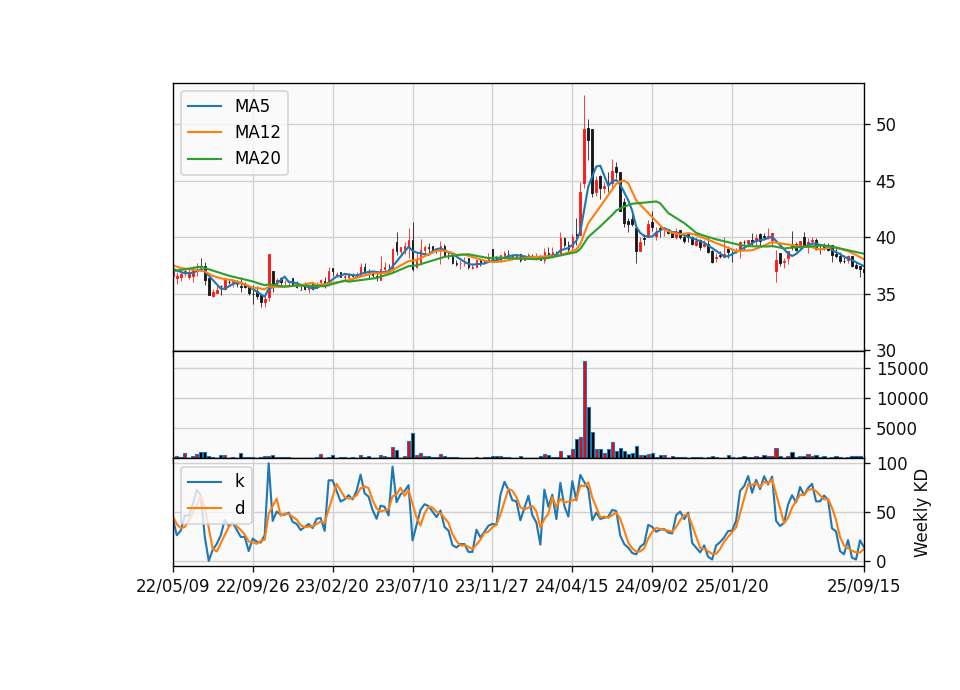960x690 pixels.
Task: Click the price axis value 30
Action: pos(886,351)
